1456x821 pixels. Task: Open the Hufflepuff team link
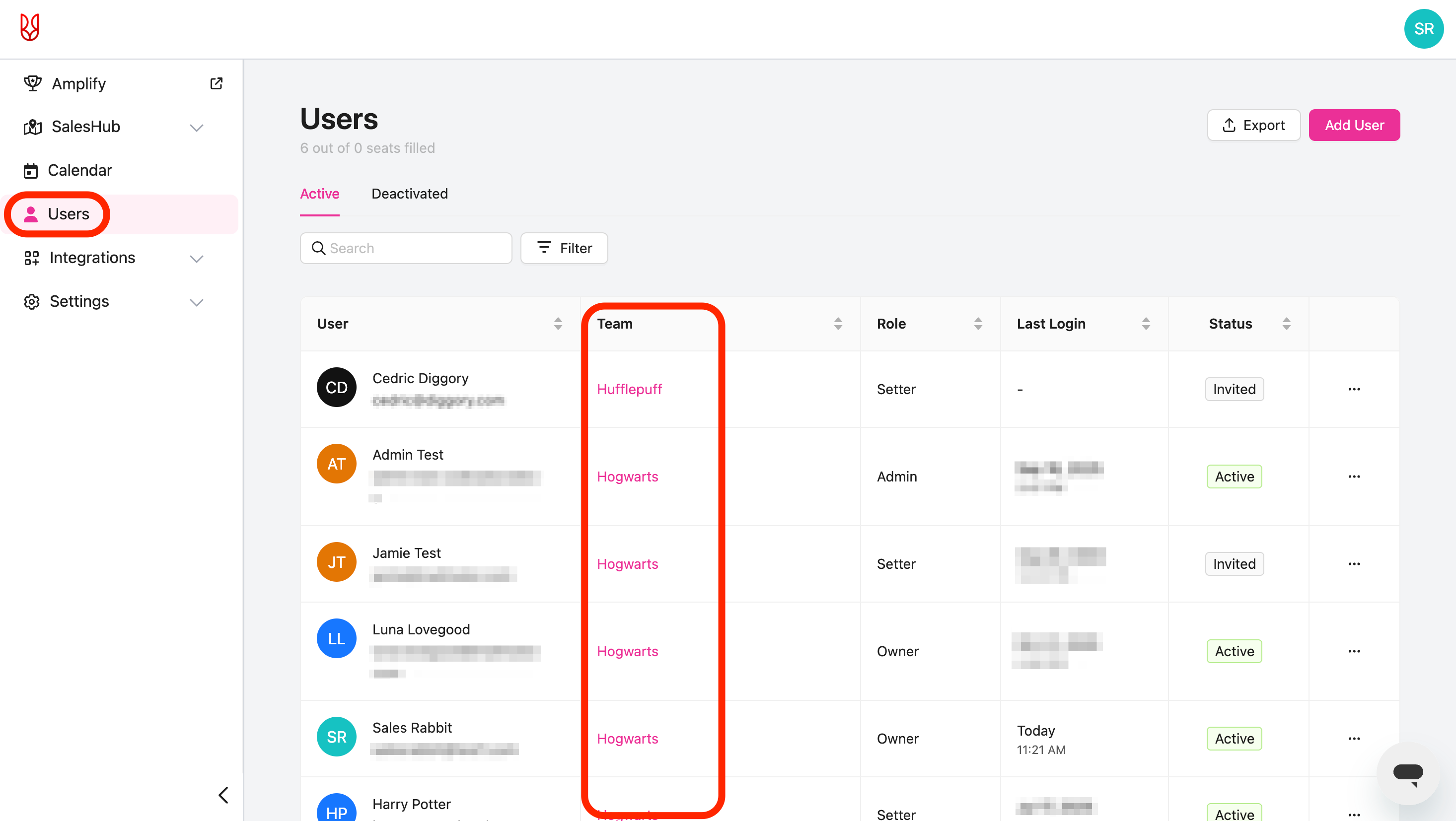629,389
